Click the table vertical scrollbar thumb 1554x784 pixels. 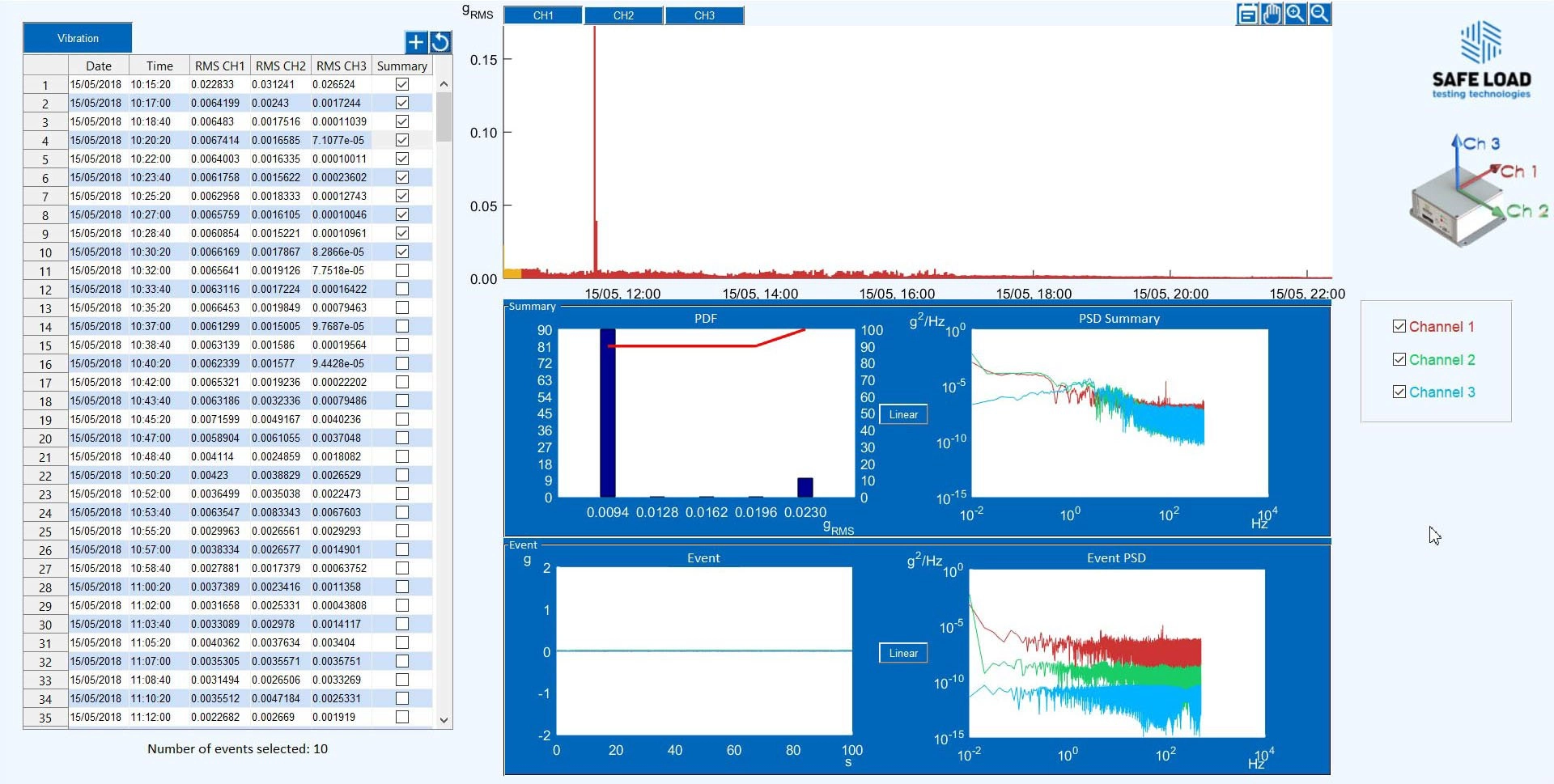click(x=444, y=117)
